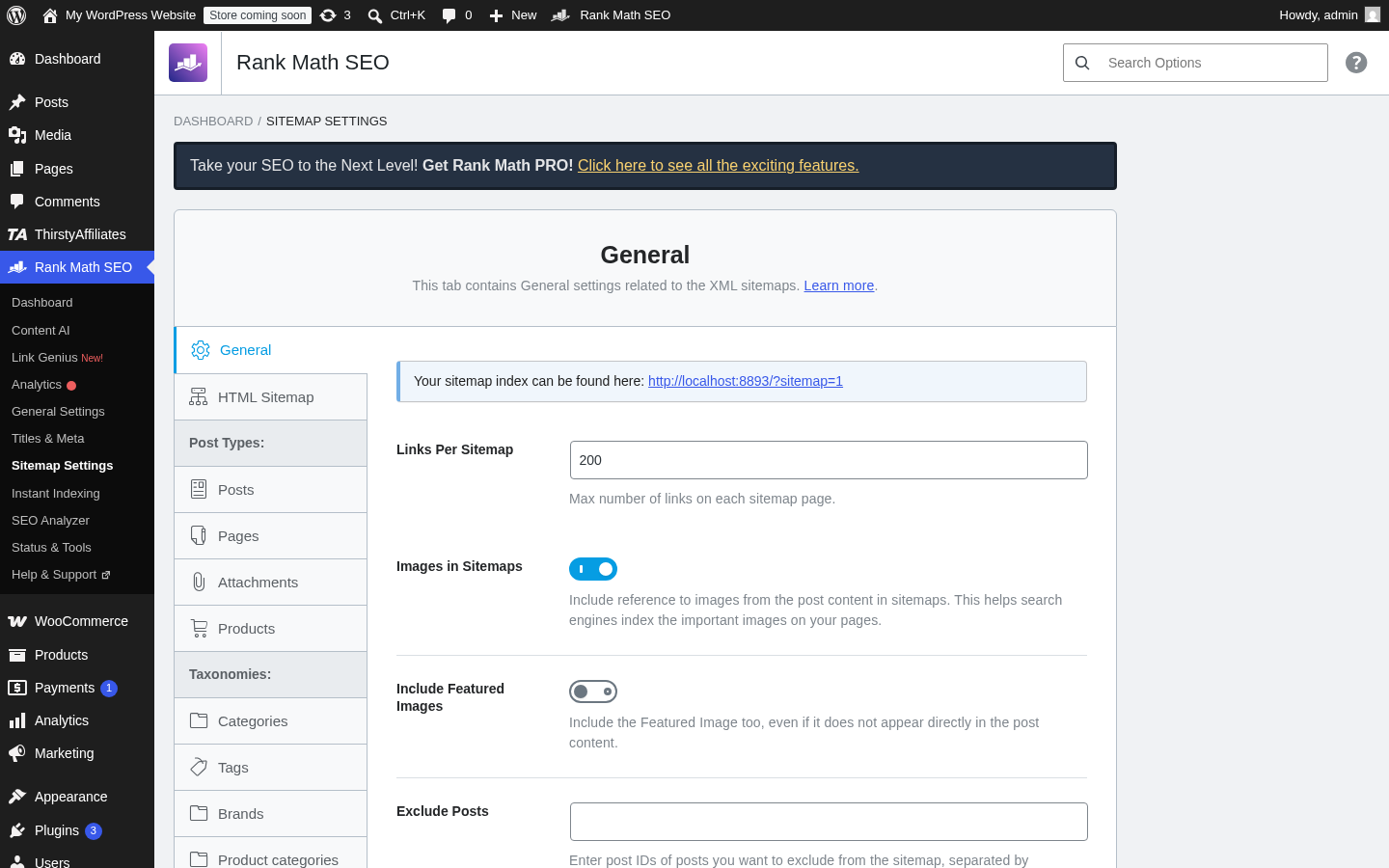Click the PRO exciting features link

(718, 166)
